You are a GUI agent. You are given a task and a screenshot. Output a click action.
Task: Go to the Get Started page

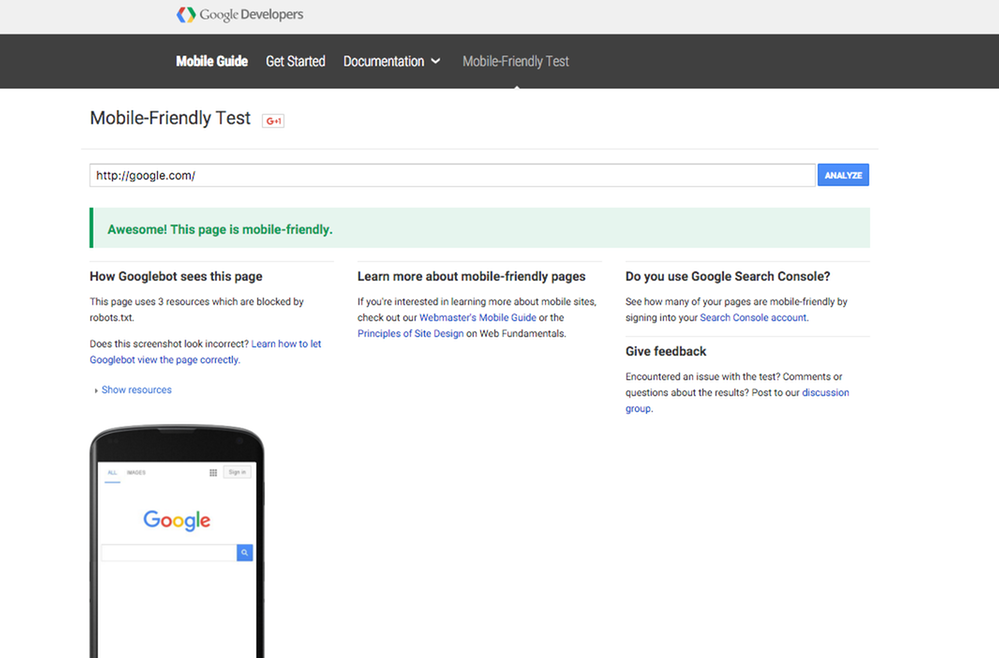pyautogui.click(x=295, y=61)
